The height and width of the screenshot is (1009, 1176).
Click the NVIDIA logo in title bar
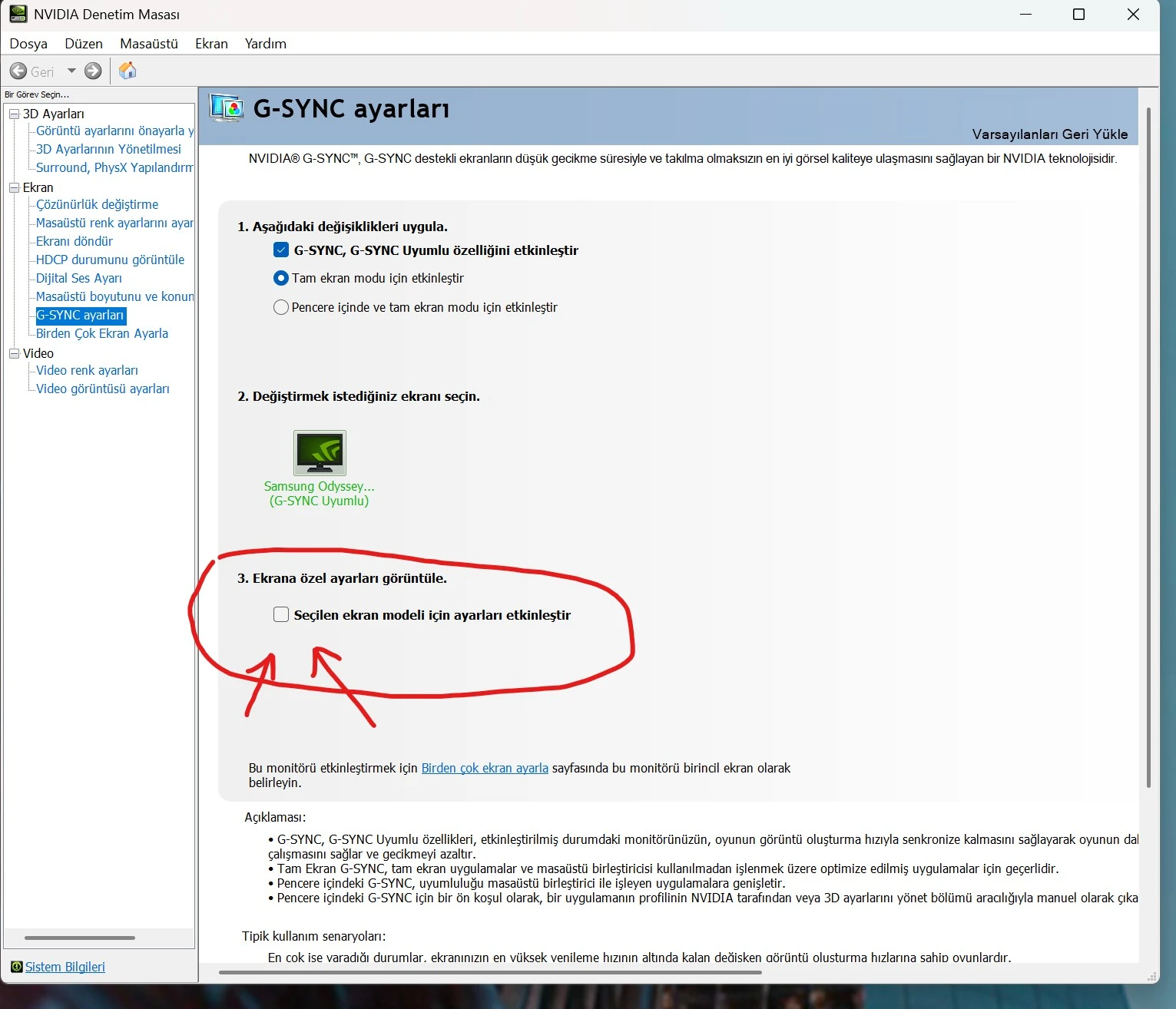point(18,14)
